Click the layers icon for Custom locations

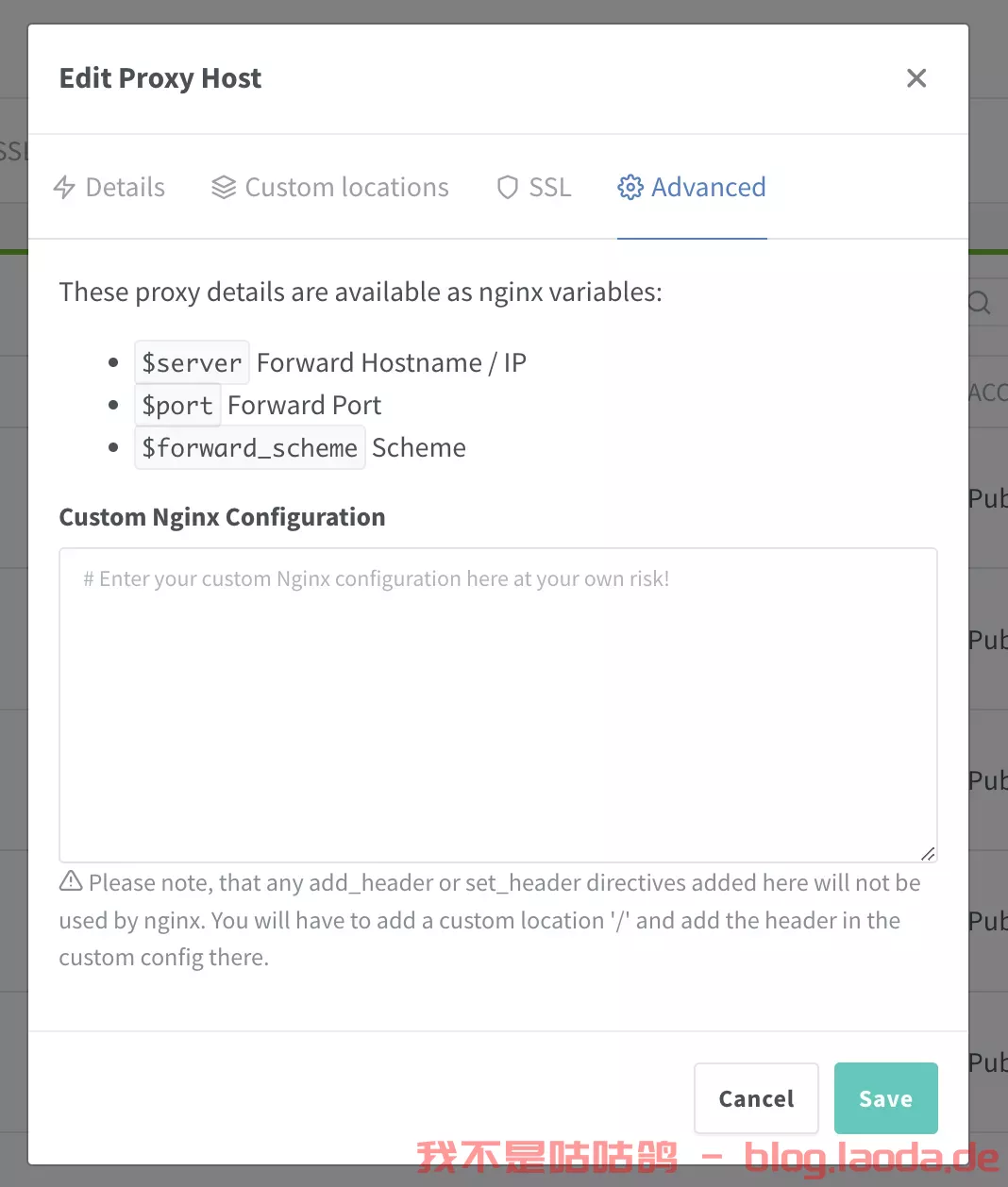[x=224, y=187]
